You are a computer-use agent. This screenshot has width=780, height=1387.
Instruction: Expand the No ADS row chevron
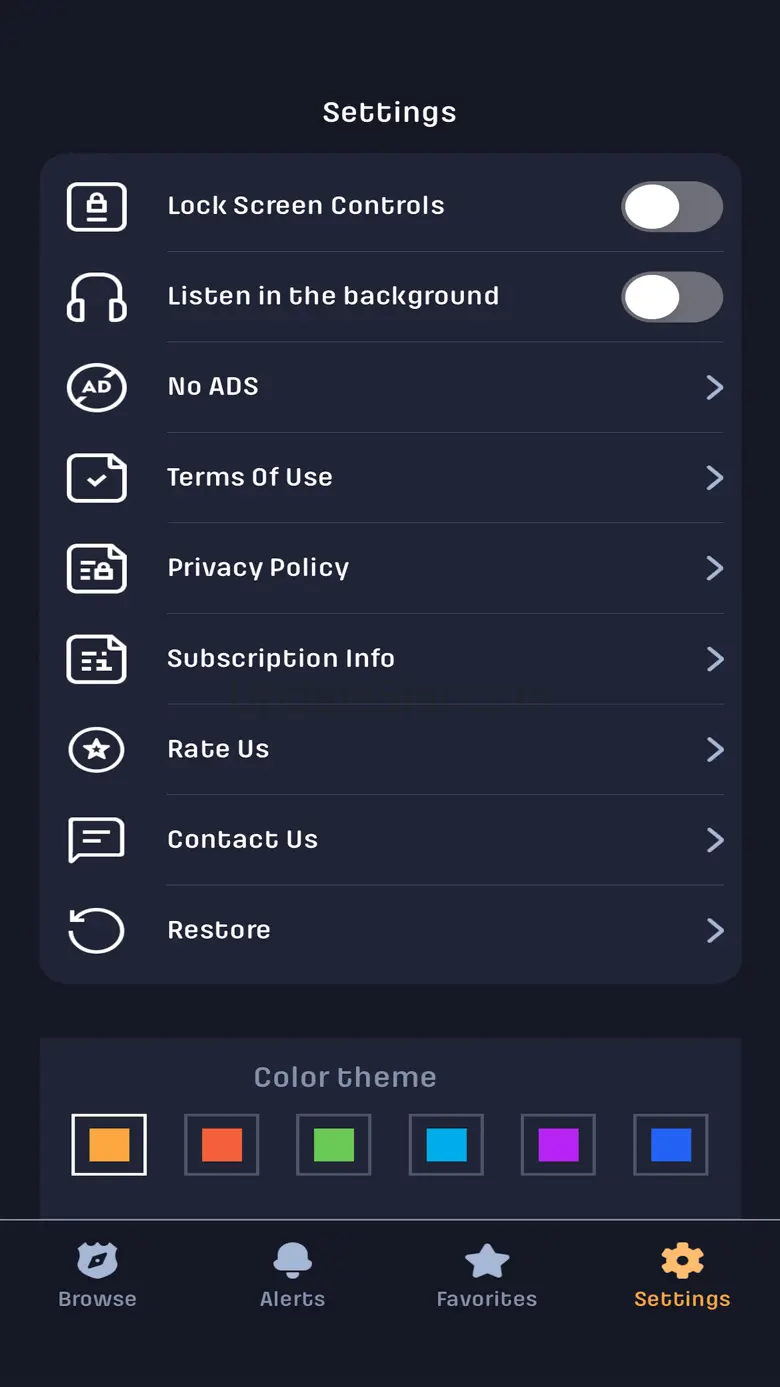pyautogui.click(x=714, y=387)
